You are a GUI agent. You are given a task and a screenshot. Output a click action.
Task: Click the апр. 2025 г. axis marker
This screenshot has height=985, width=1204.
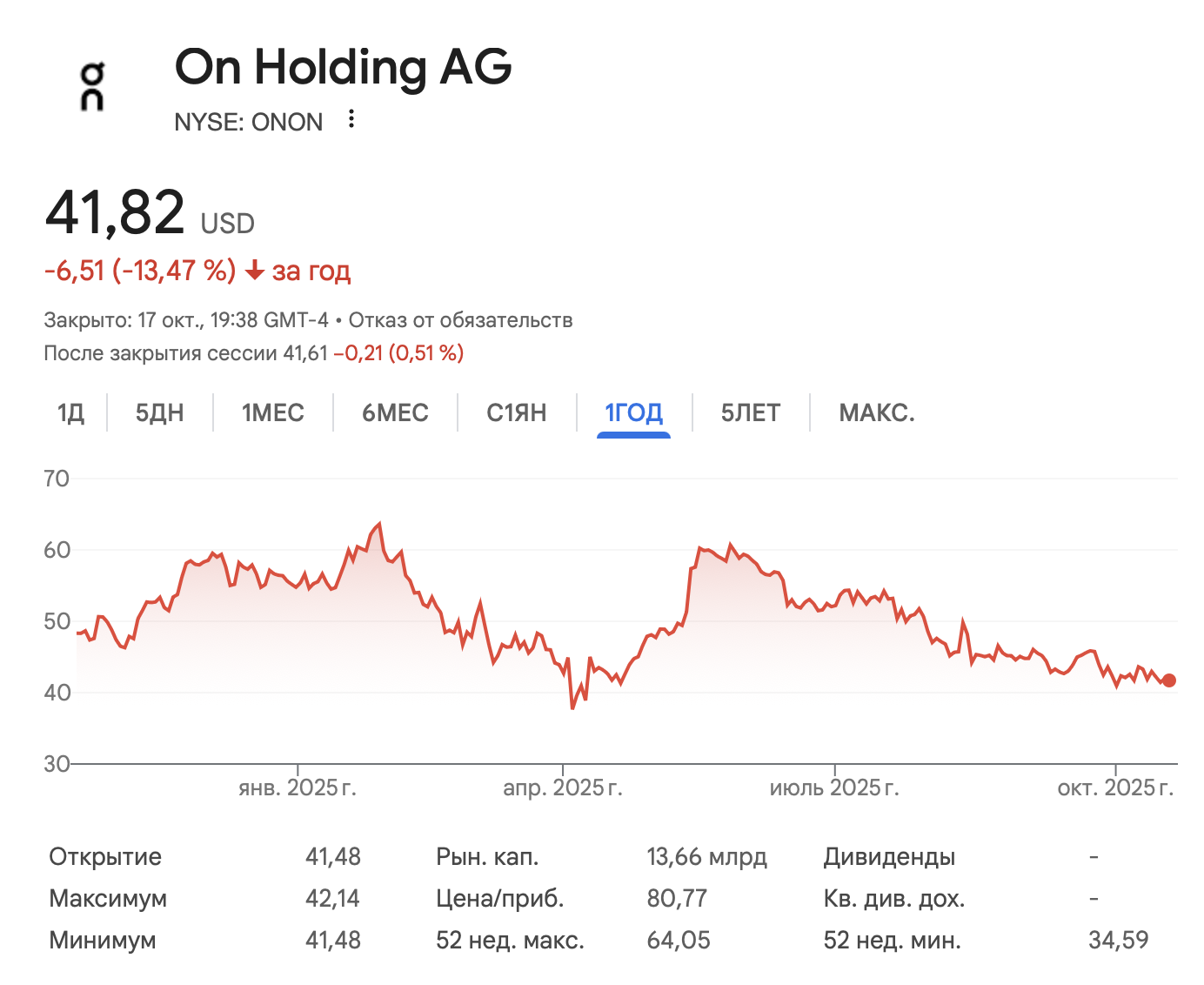[x=563, y=787]
